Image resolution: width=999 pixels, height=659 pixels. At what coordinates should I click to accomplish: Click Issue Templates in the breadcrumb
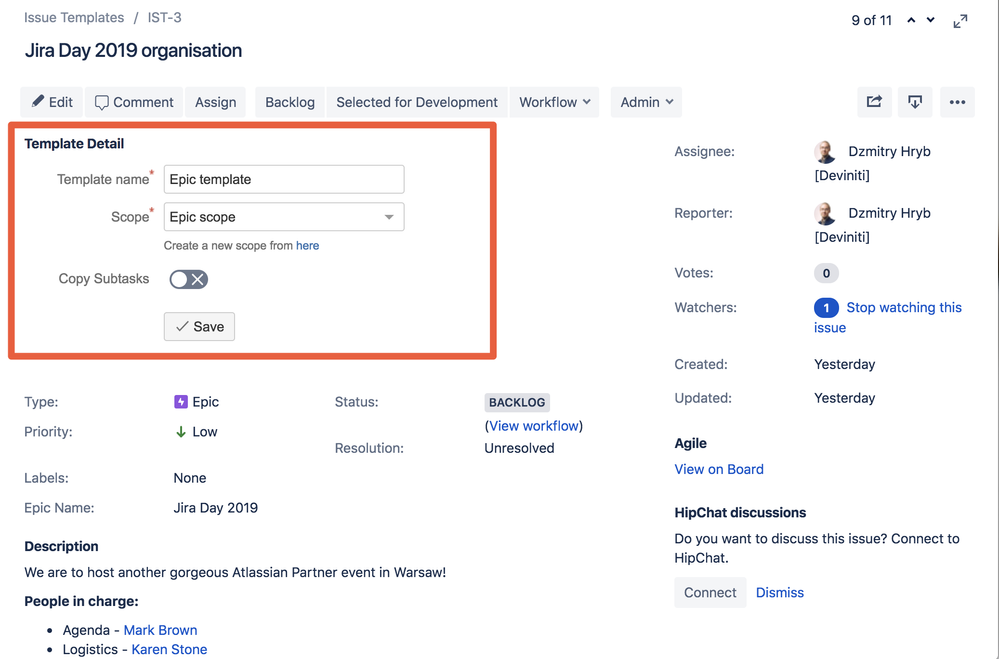73,17
